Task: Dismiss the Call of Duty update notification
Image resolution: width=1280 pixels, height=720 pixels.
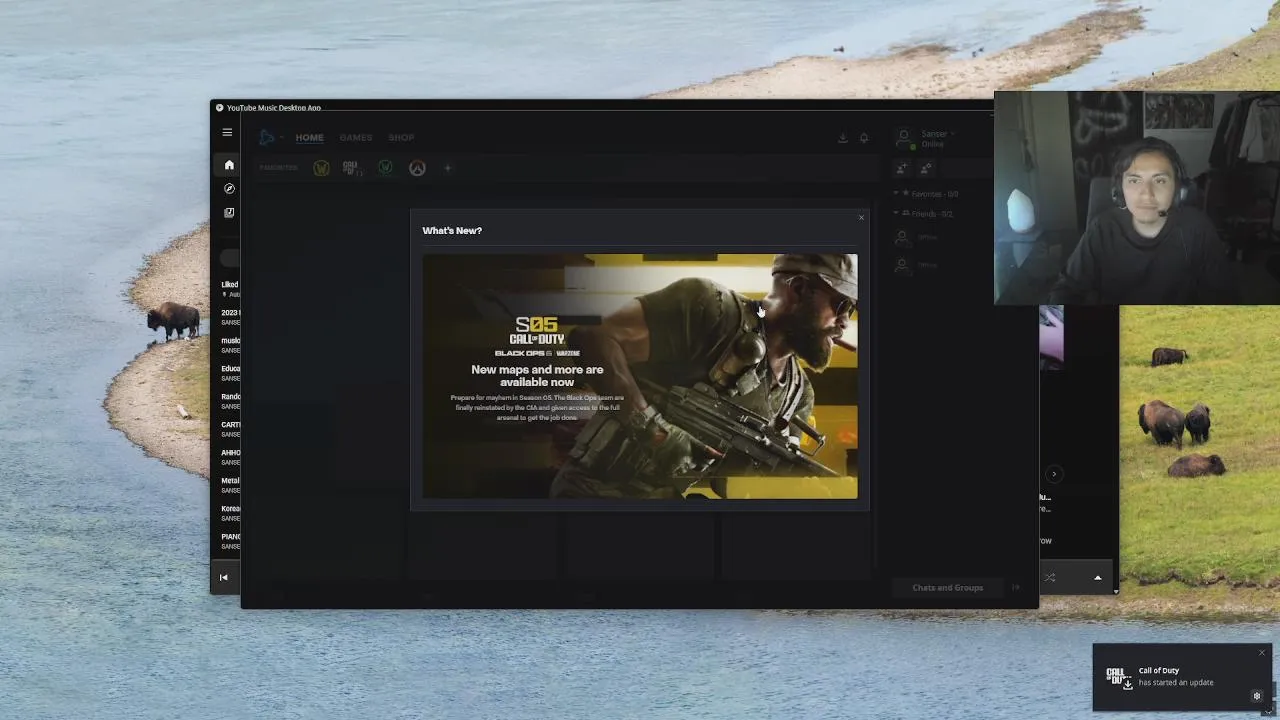Action: click(x=1261, y=654)
